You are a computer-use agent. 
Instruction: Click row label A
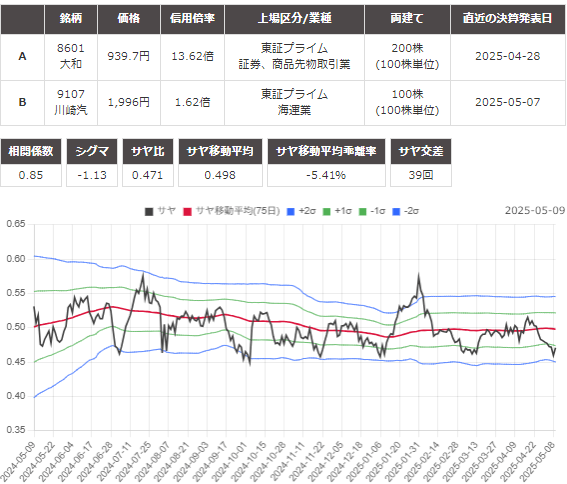[x=22, y=57]
